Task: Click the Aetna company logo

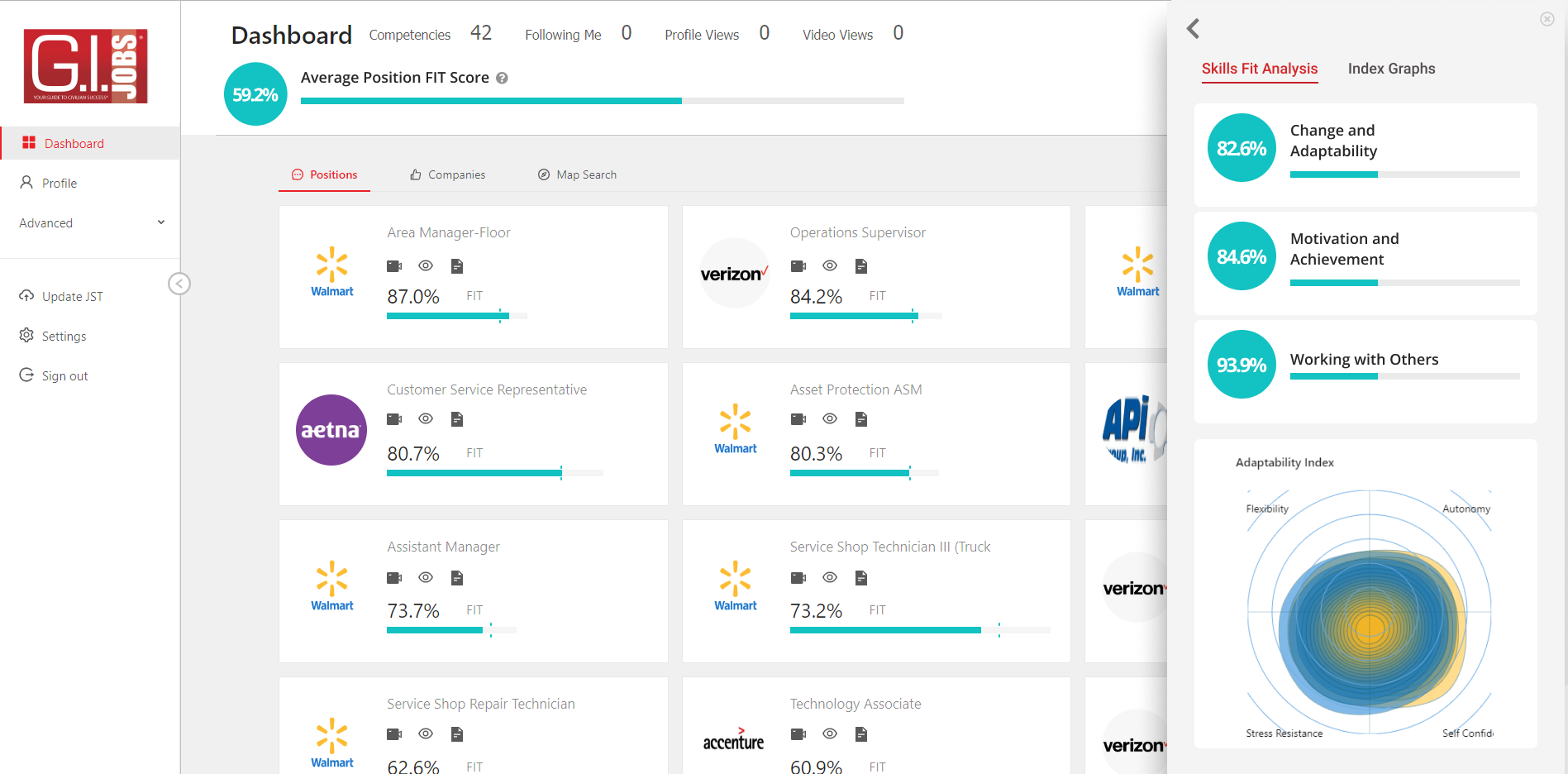Action: [x=331, y=430]
